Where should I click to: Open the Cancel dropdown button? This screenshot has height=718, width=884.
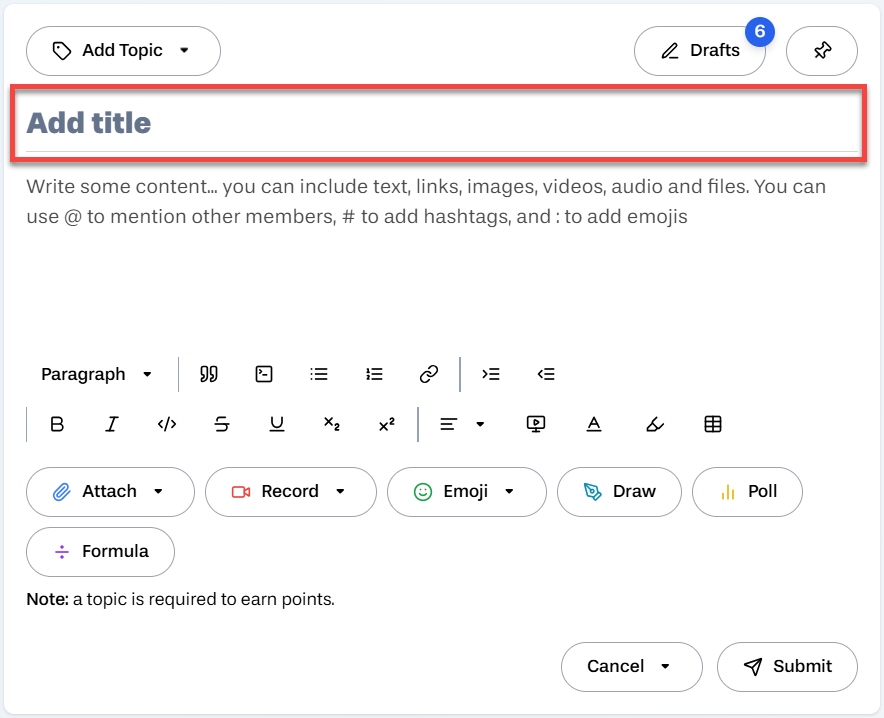631,667
